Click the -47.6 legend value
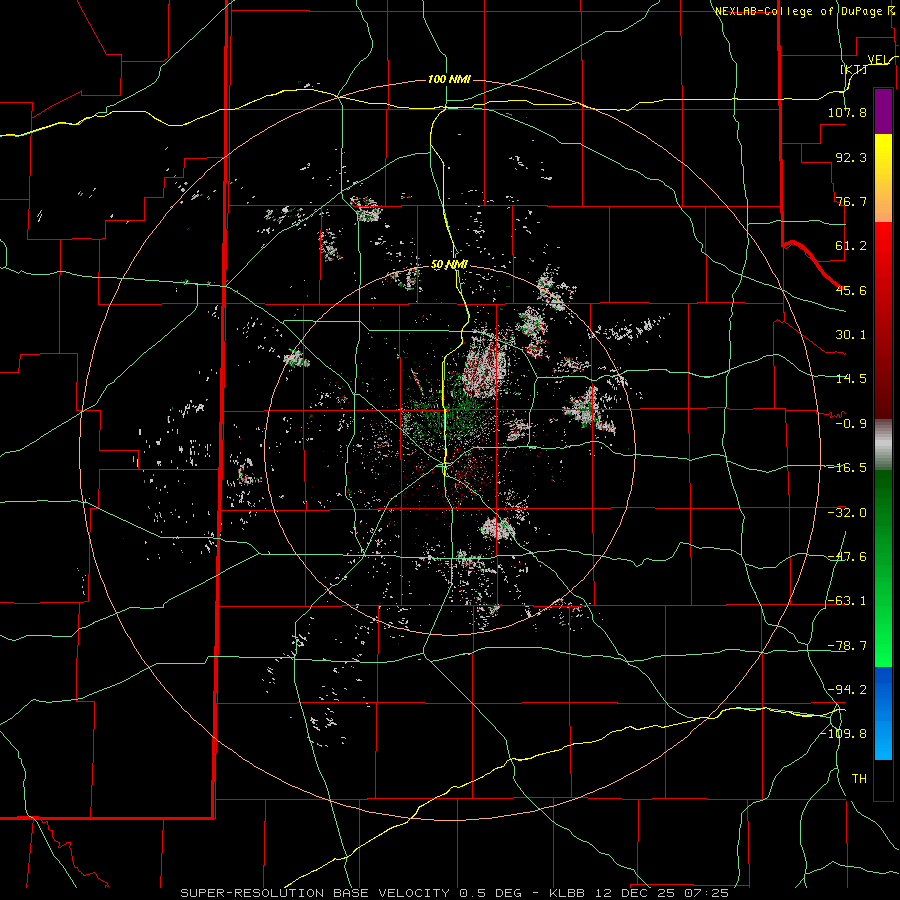Screen dimensions: 900x900 click(847, 557)
